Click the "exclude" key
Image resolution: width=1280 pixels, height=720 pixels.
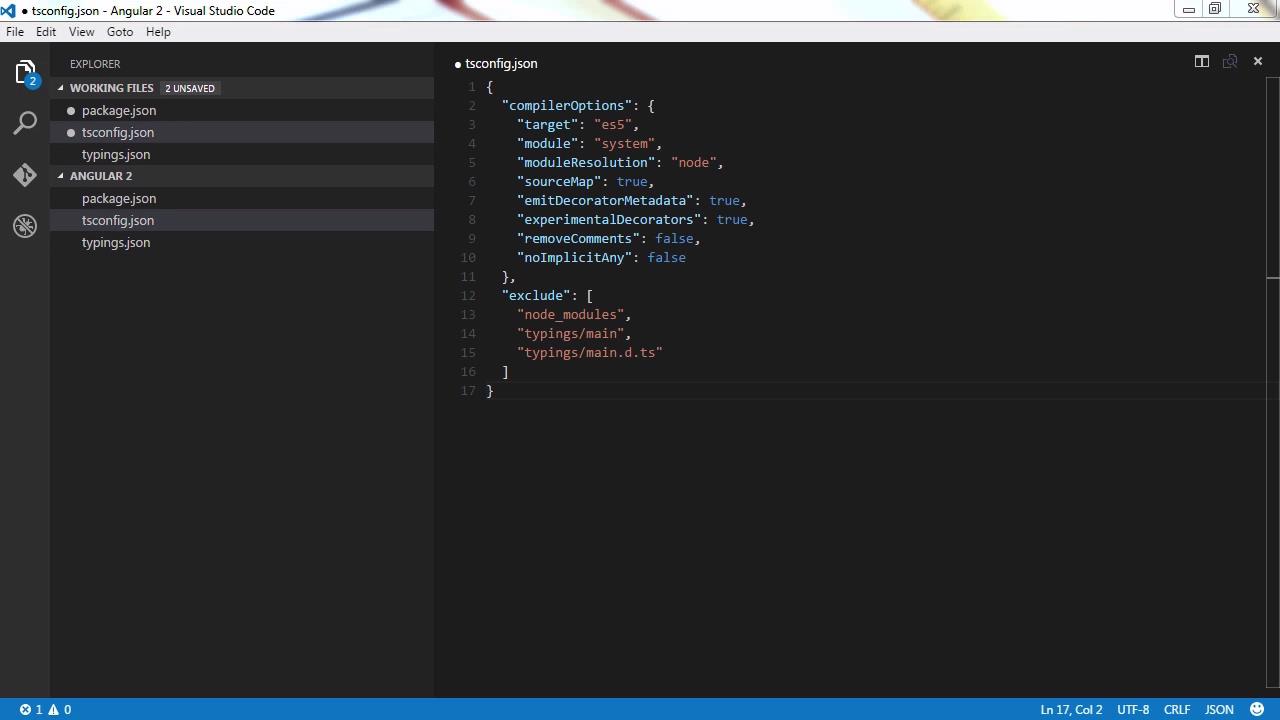536,295
